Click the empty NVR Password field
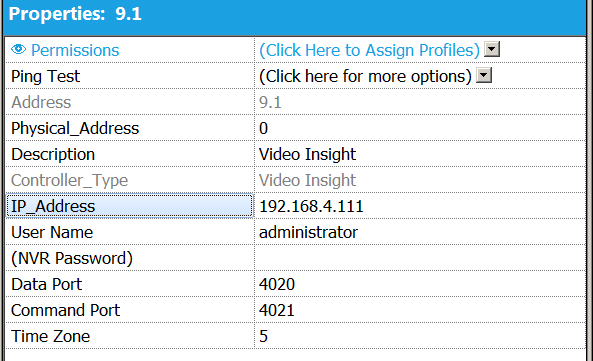Image resolution: width=593 pixels, height=361 pixels. pos(420,258)
